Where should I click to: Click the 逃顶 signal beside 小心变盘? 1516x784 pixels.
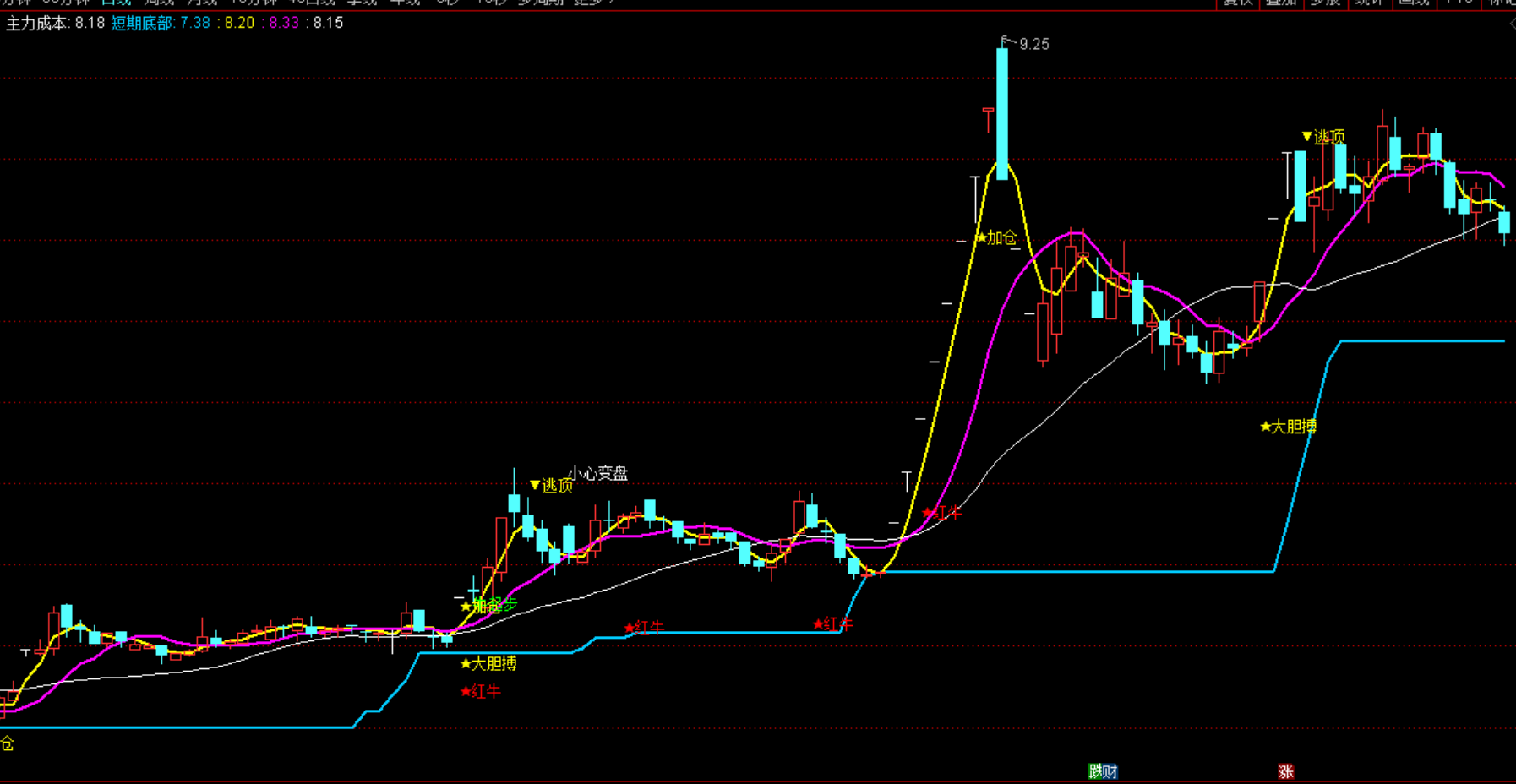[551, 486]
